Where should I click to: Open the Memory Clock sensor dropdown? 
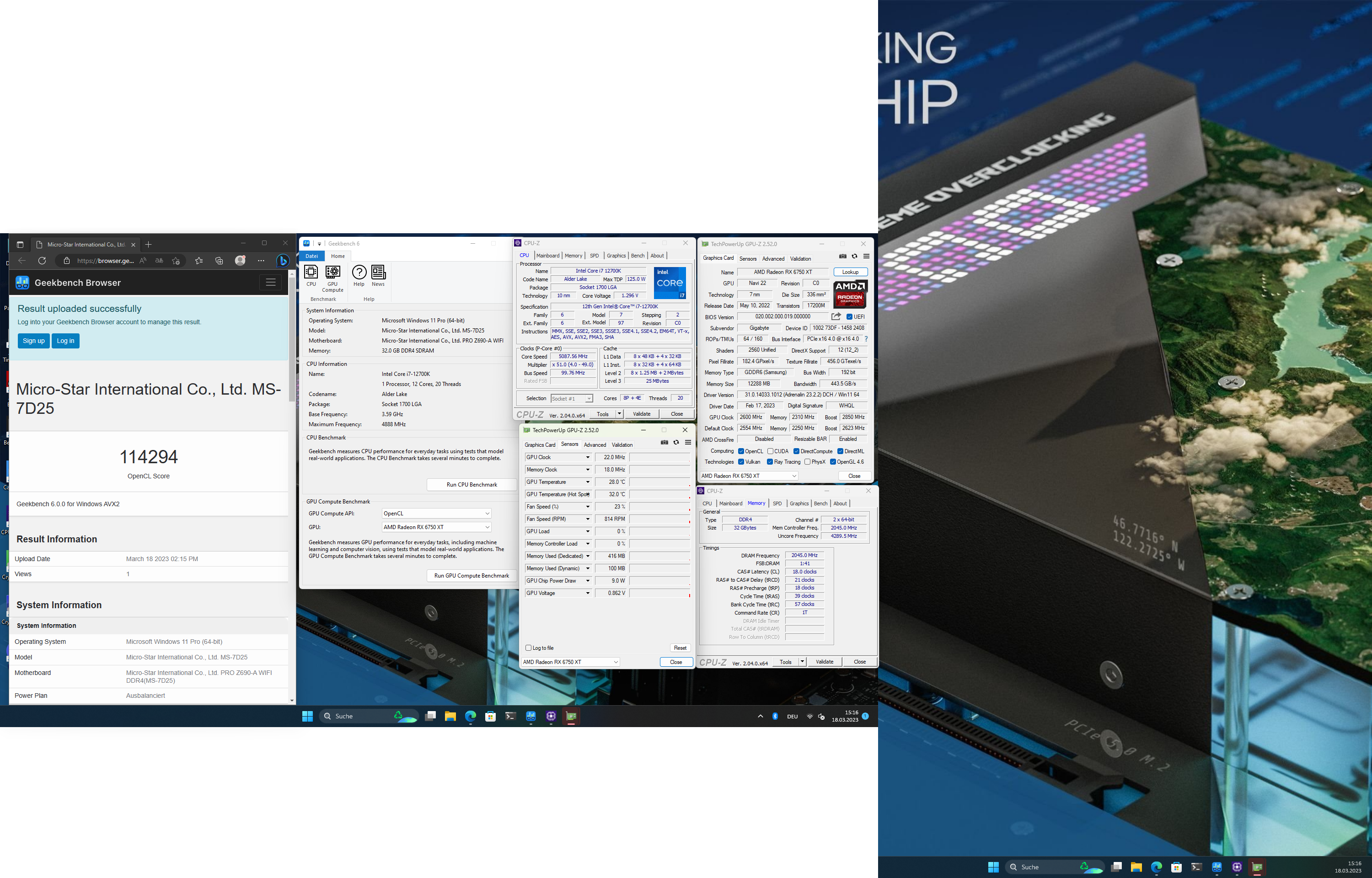[587, 471]
